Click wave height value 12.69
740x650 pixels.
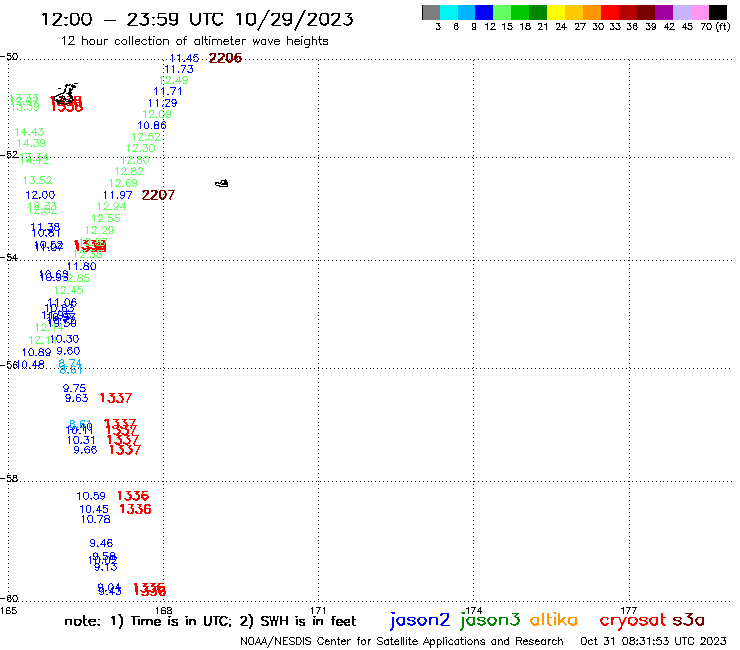tap(123, 183)
